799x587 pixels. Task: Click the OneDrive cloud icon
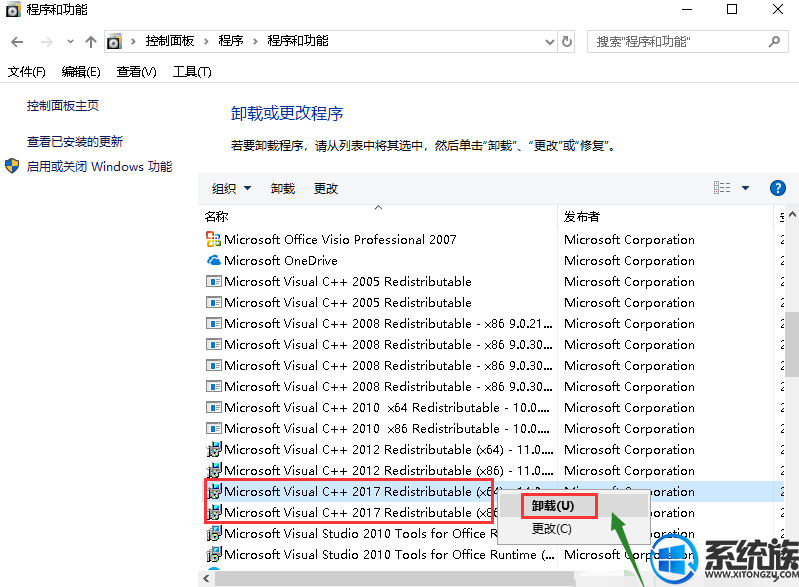tap(214, 260)
